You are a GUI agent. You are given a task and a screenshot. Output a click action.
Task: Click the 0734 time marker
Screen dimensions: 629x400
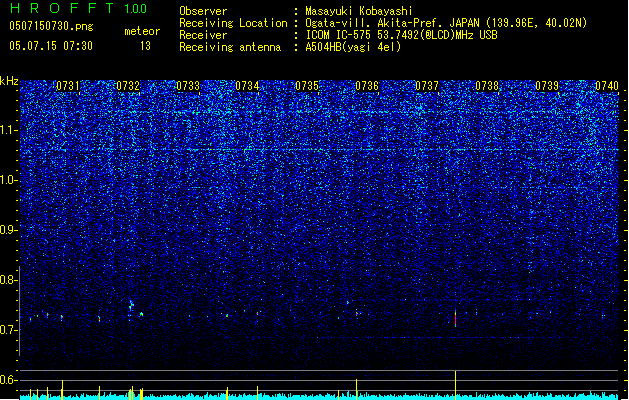click(x=247, y=86)
